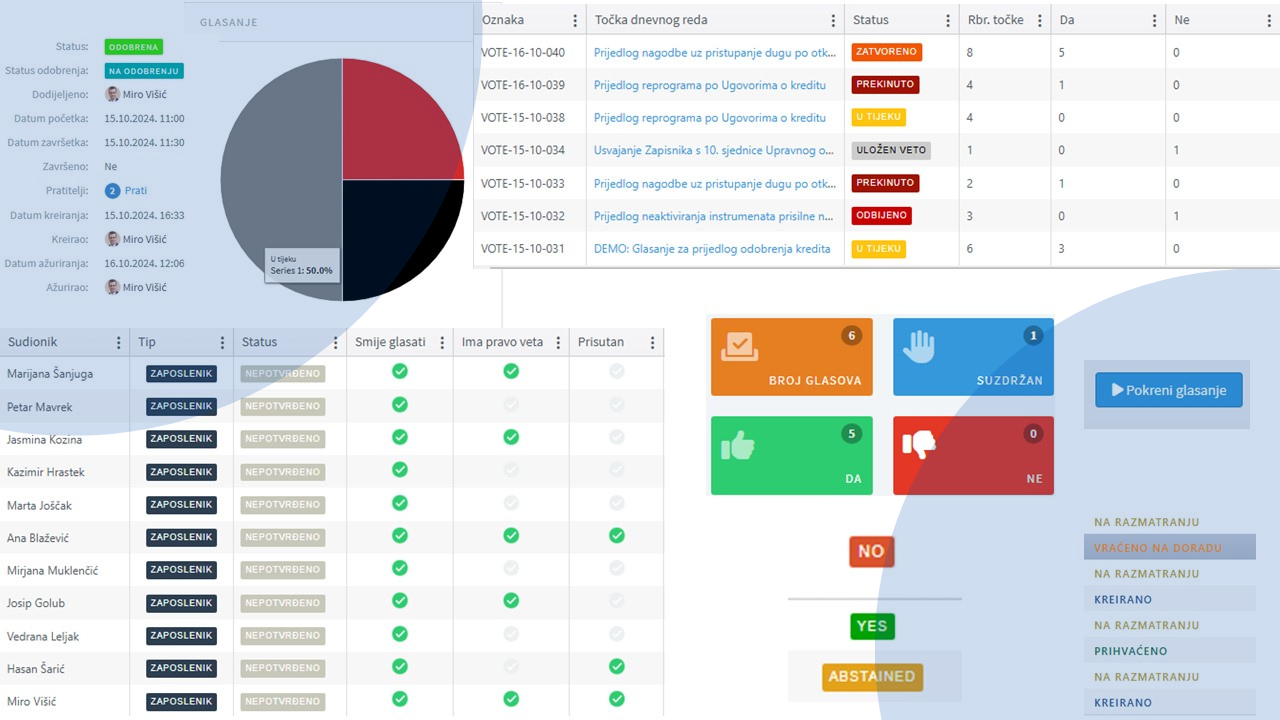Toggle veto right for Petar Mavrek
This screenshot has height=720, width=1280.
point(511,404)
